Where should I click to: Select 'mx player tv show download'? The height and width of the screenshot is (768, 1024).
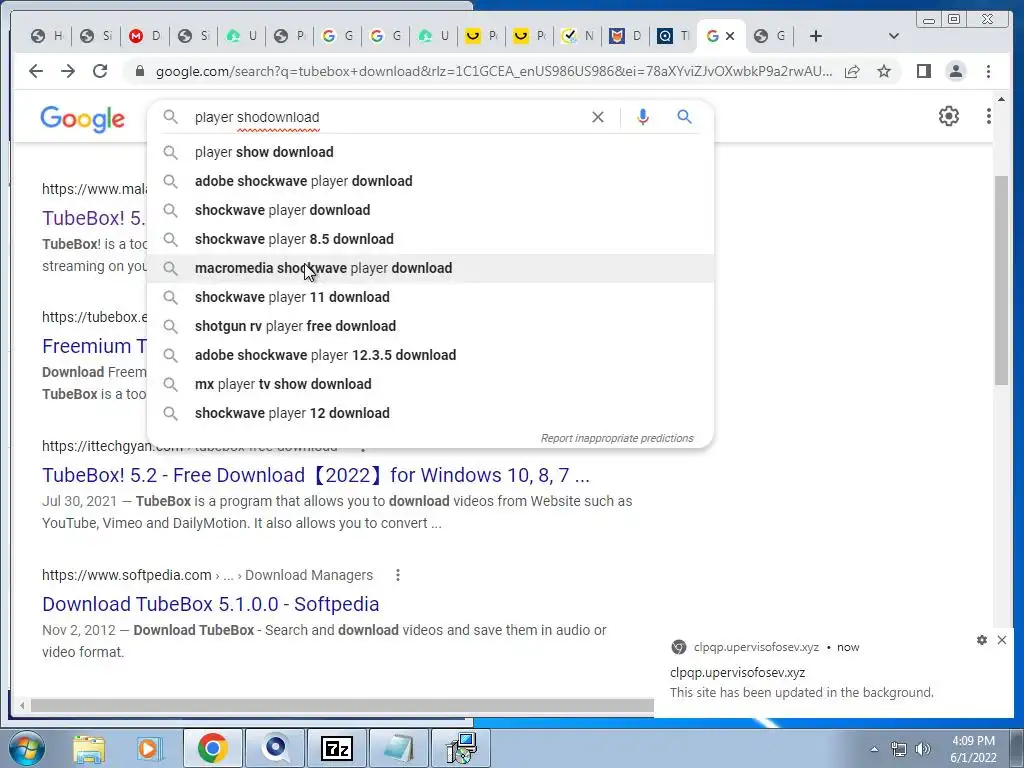[431, 384]
